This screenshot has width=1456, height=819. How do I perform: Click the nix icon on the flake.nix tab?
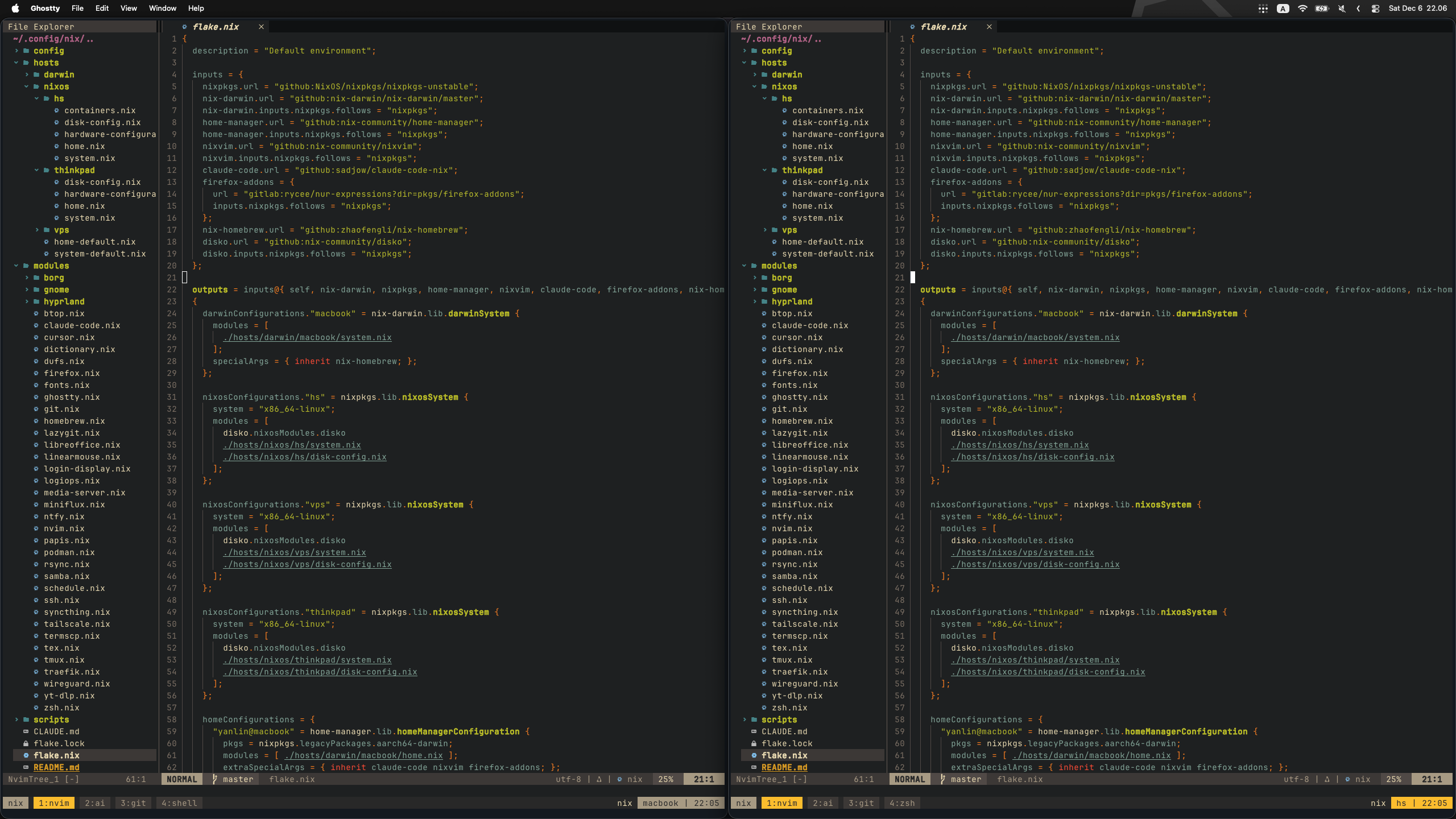tap(184, 27)
